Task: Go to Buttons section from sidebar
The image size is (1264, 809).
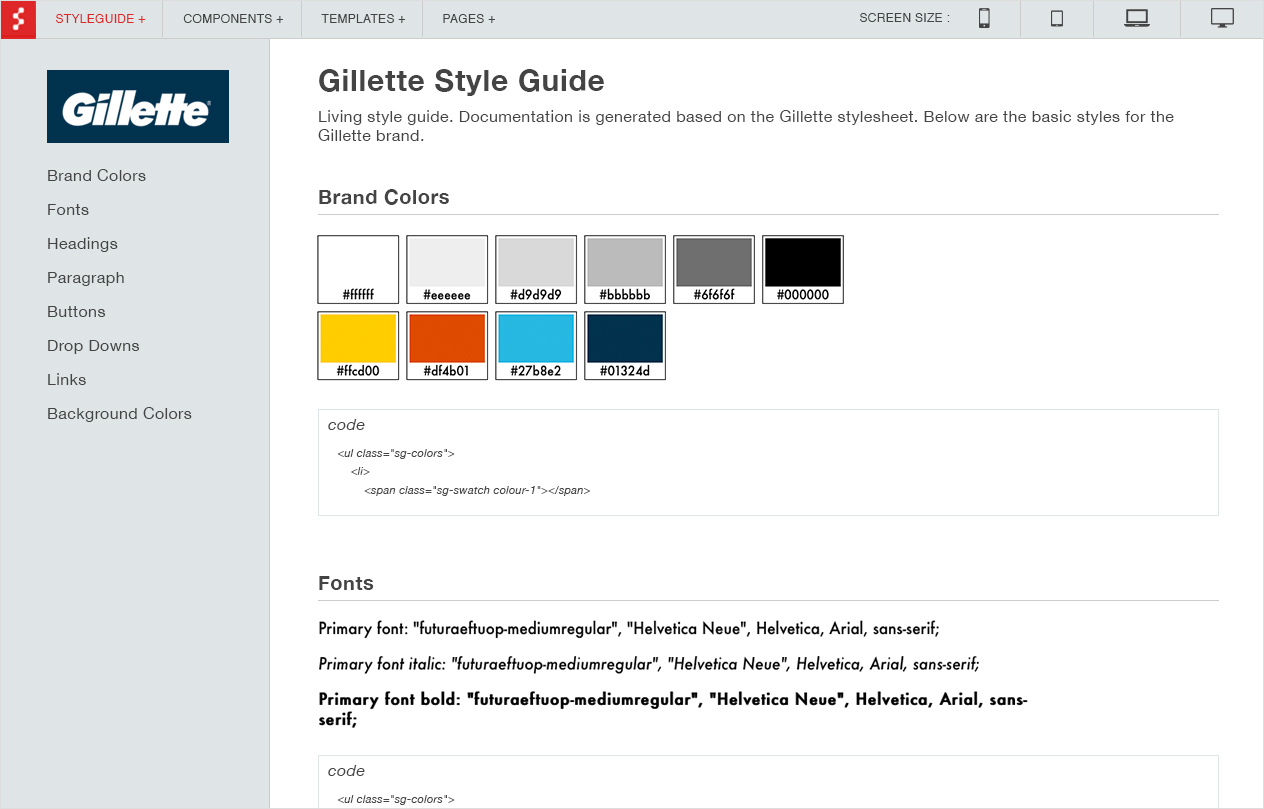Action: point(76,312)
